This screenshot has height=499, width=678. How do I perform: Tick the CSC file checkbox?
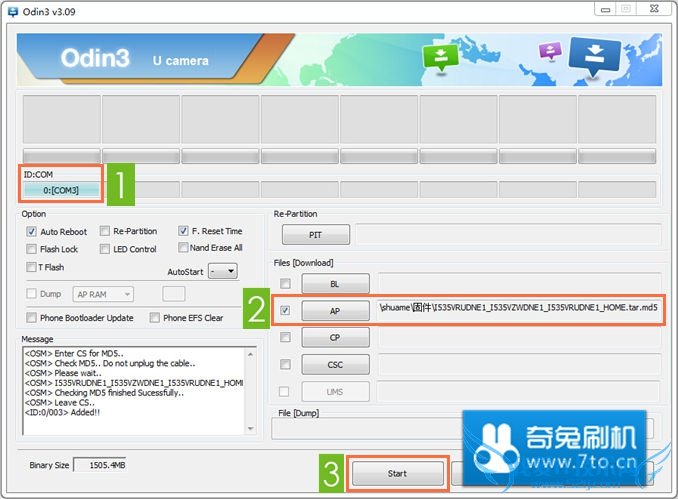click(285, 364)
